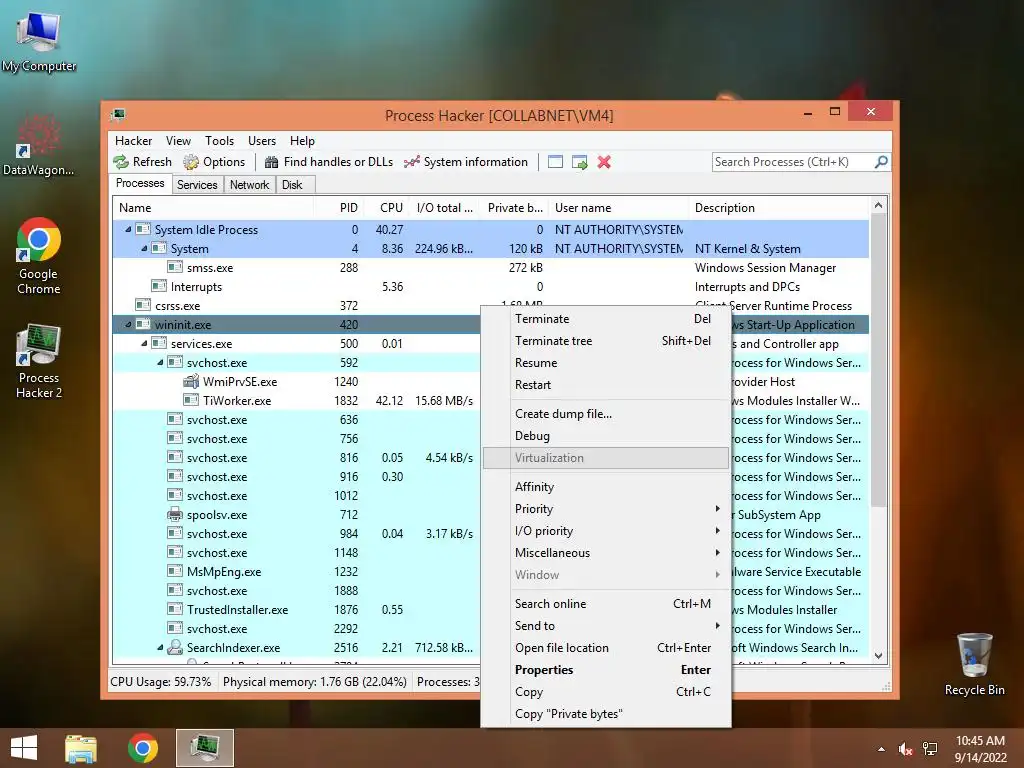Open the Hacker menu
Viewport: 1024px width, 768px height.
[133, 140]
